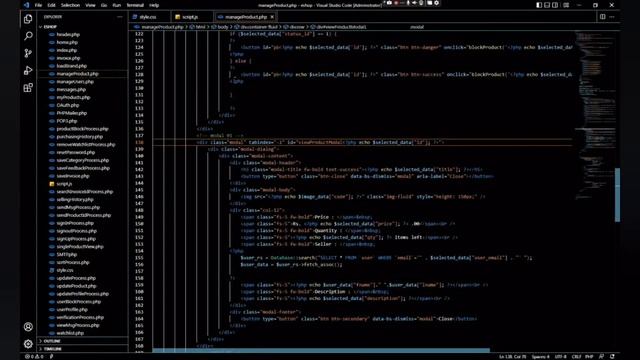Click Ln/Col cursor position in status bar
Image resolution: width=640 pixels, height=360 pixels.
click(513, 356)
